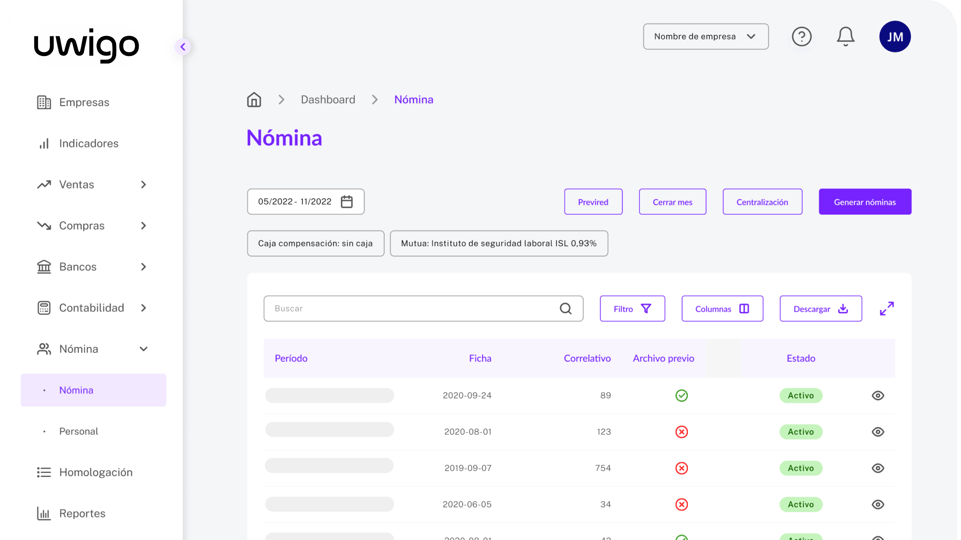Click the help question mark icon

pos(801,37)
